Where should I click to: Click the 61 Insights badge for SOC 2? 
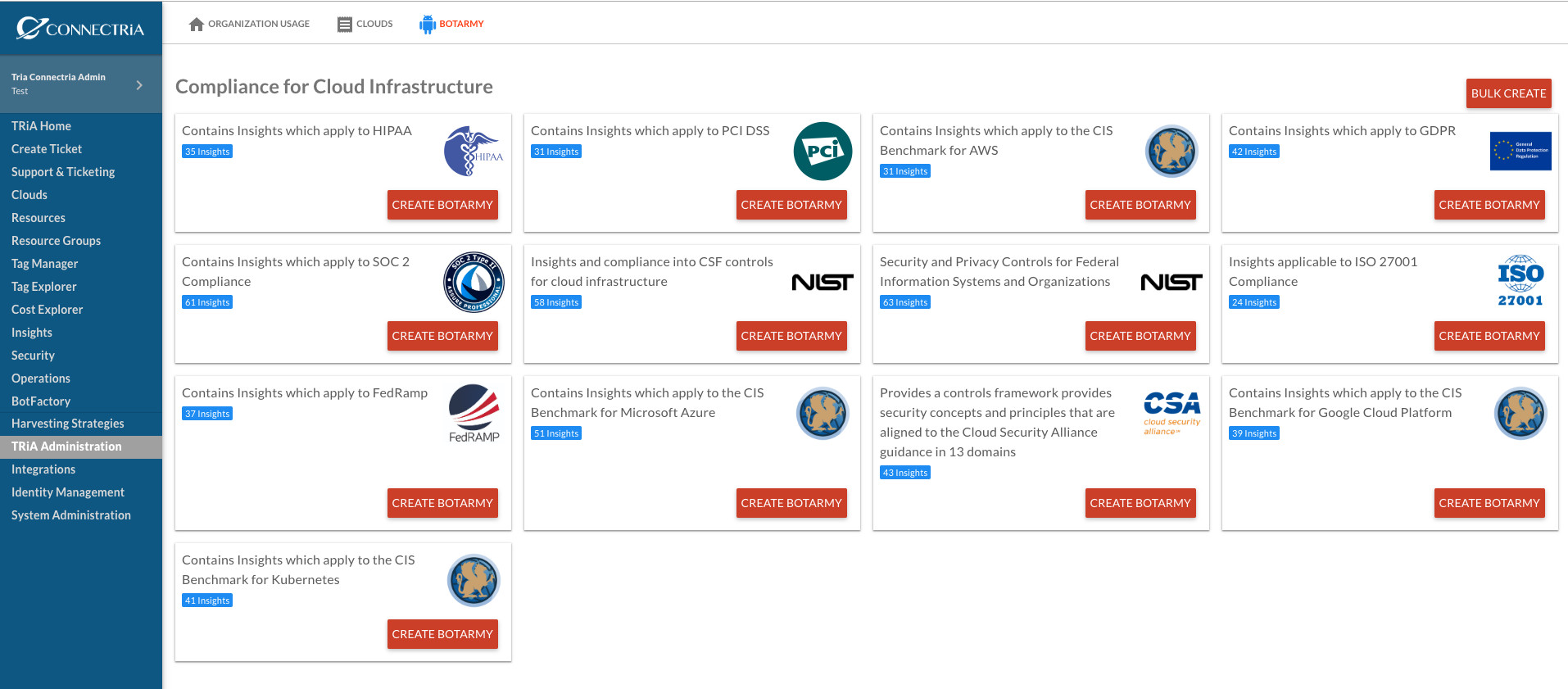click(x=207, y=302)
